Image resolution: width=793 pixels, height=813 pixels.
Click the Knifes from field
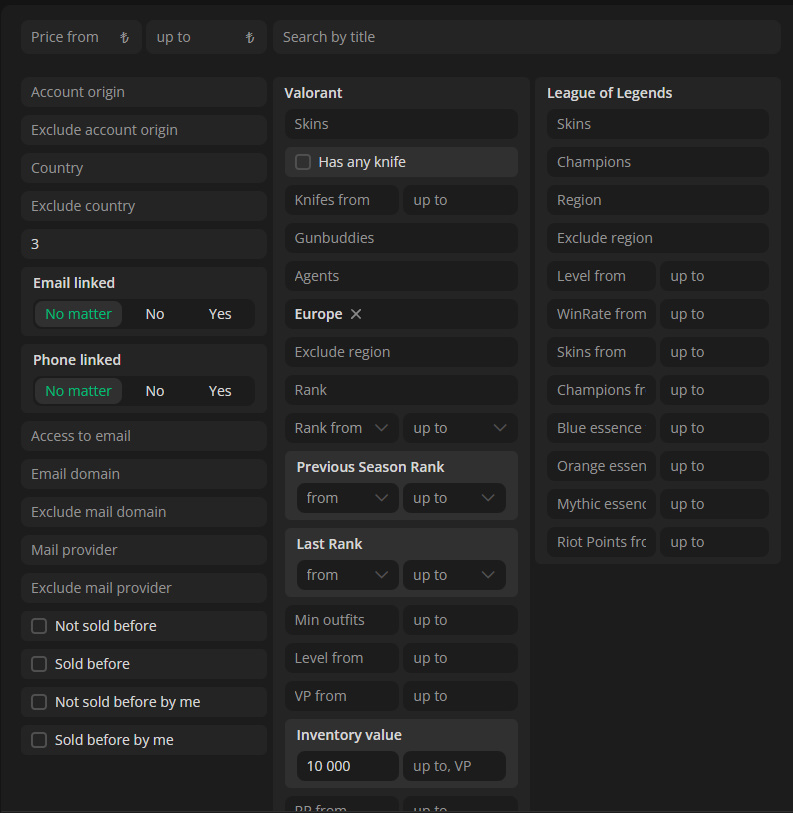(342, 200)
